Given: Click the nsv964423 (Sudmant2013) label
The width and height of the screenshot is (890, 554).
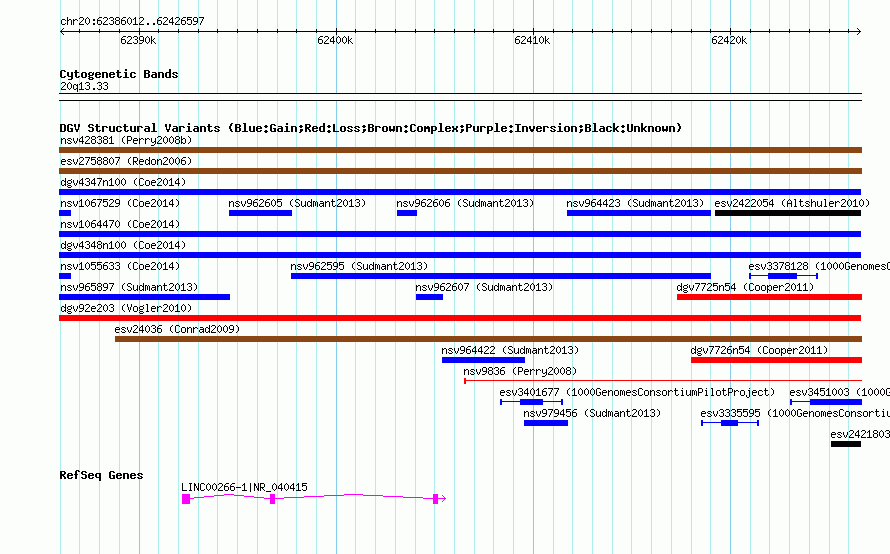Looking at the screenshot, I should pyautogui.click(x=635, y=203).
